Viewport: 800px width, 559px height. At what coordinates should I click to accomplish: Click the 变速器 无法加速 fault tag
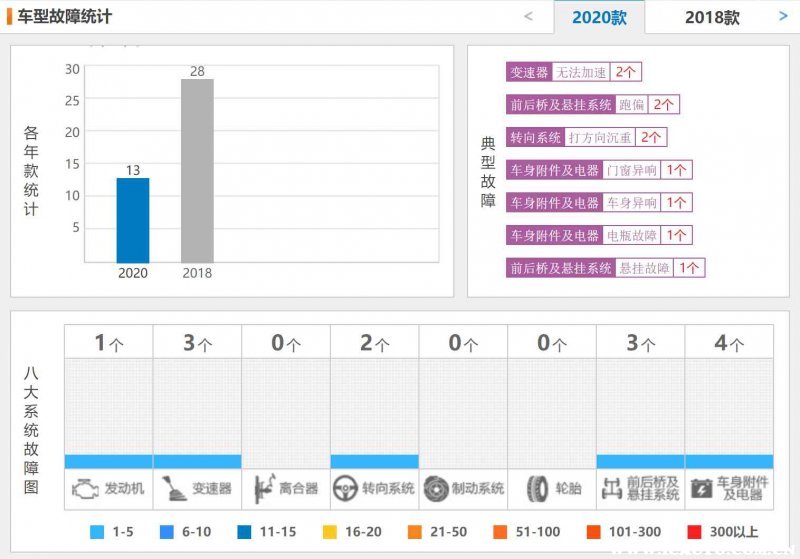pyautogui.click(x=573, y=72)
